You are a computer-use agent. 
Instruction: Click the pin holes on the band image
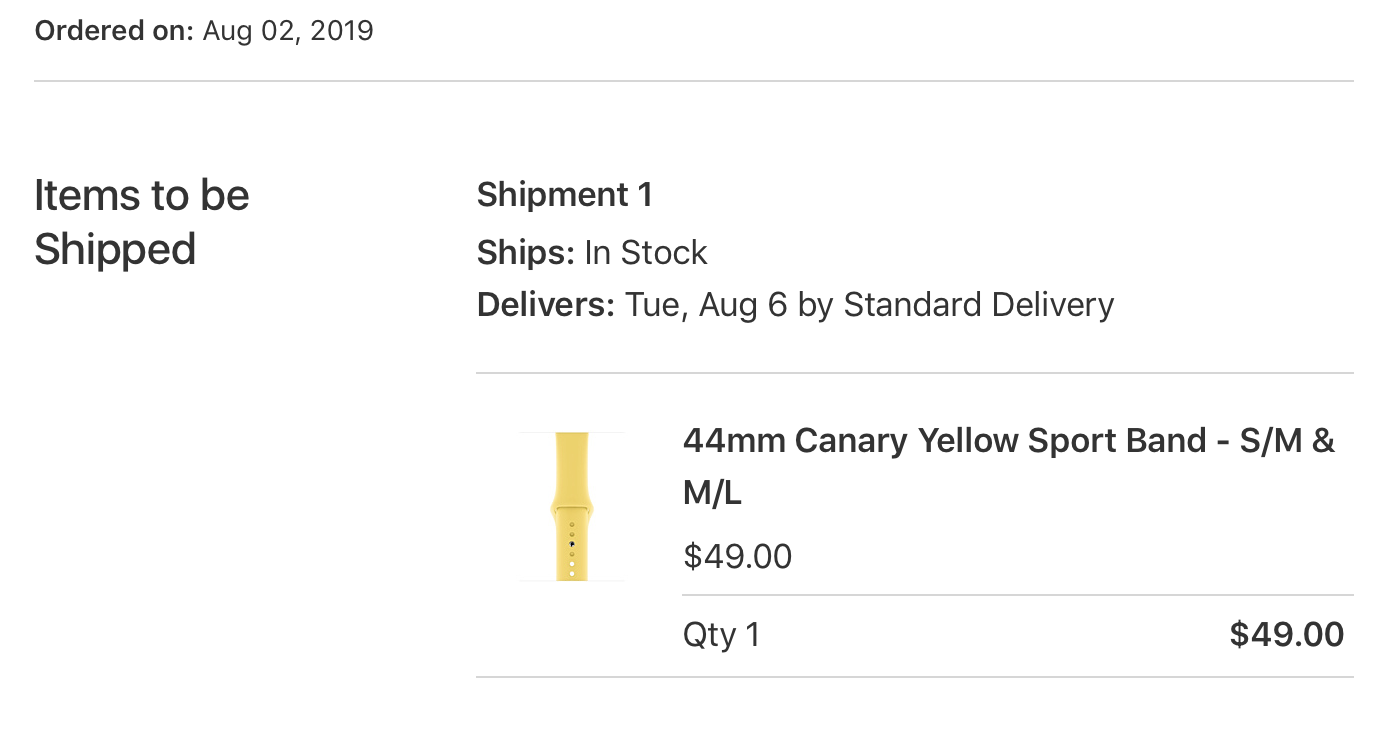click(x=572, y=548)
